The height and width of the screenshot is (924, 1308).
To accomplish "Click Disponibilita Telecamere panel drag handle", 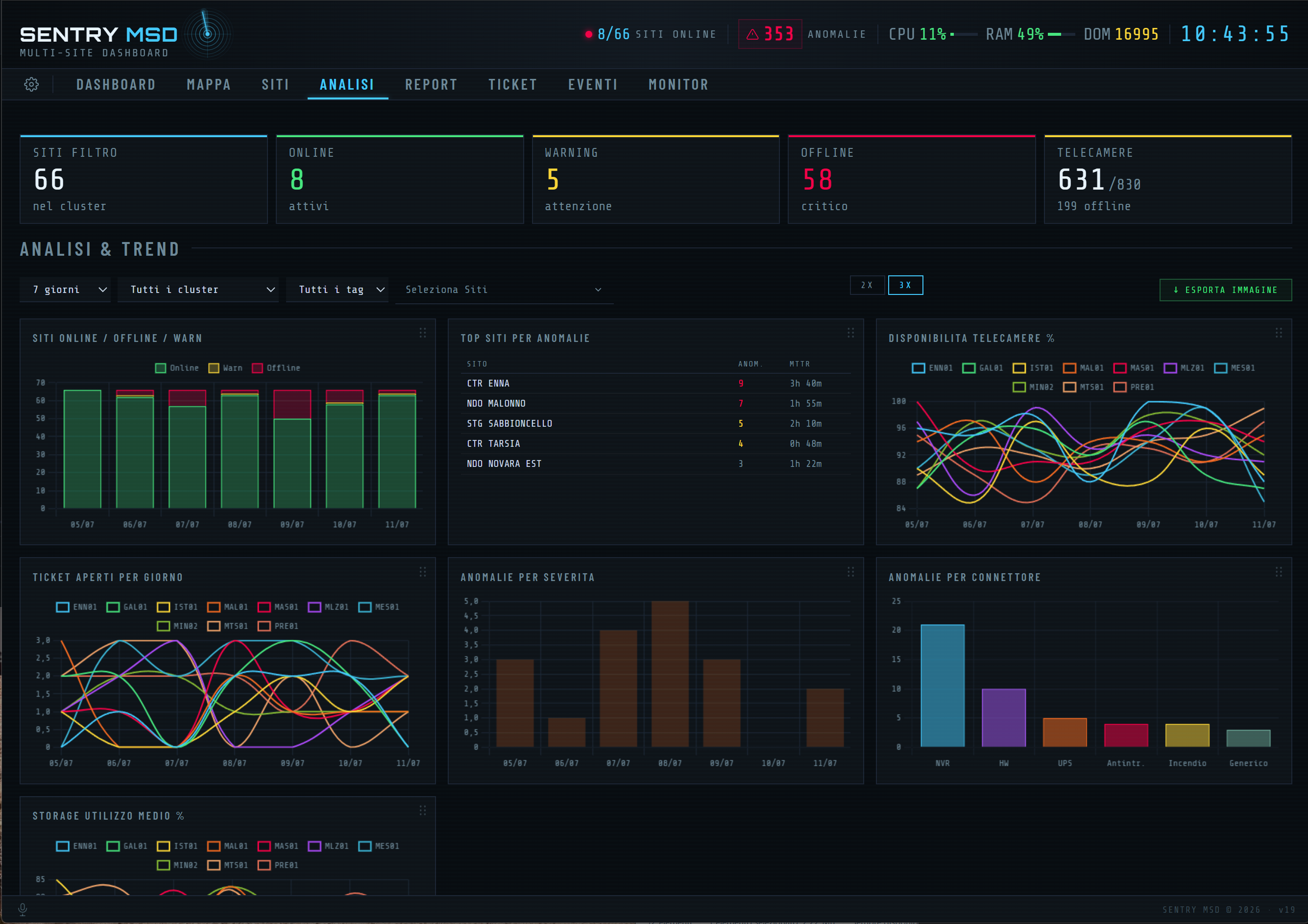I will coord(1279,333).
